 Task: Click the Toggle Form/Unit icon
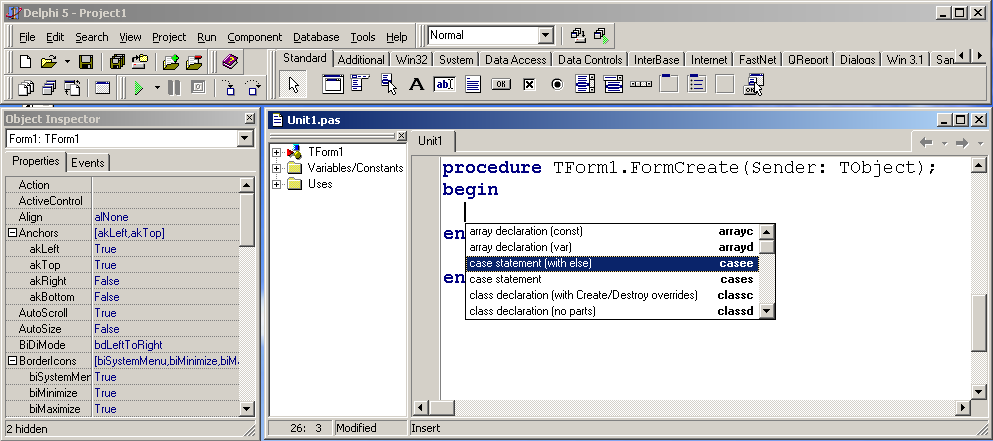(x=72, y=87)
